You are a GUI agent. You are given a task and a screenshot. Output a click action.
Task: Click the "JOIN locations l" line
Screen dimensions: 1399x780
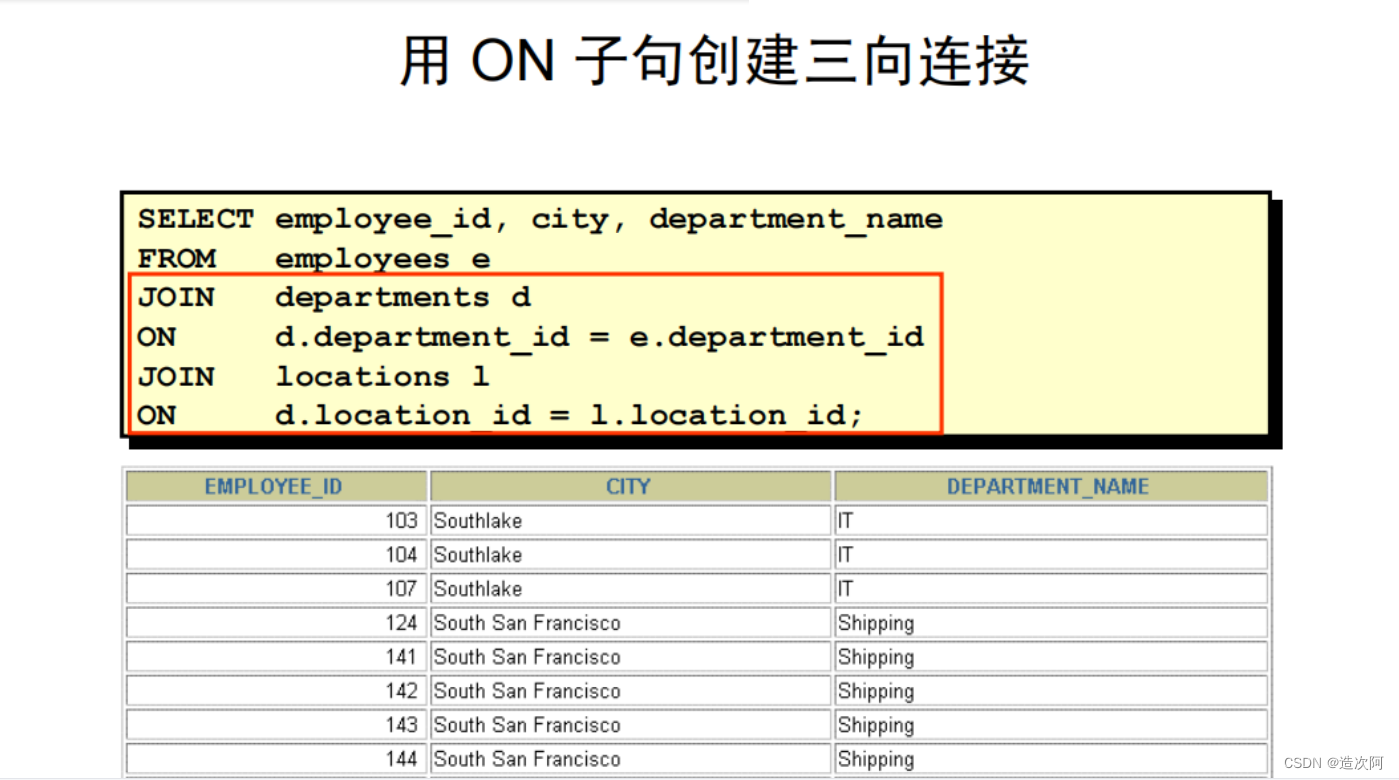pyautogui.click(x=313, y=376)
